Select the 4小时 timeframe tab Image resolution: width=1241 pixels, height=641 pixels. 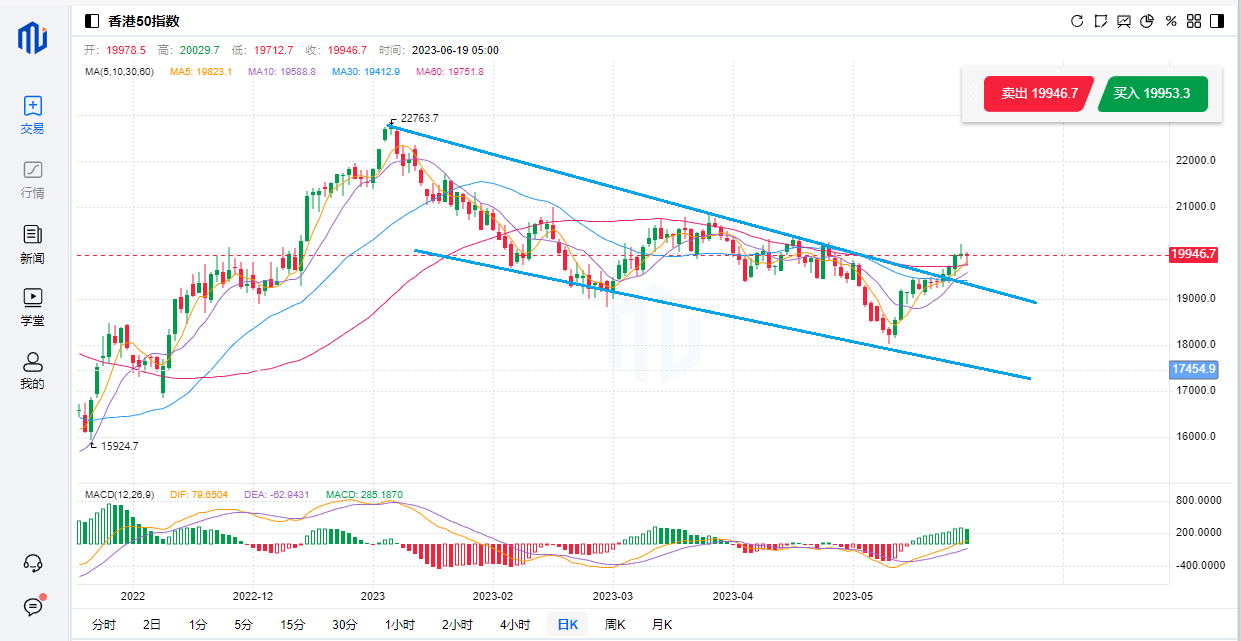516,624
